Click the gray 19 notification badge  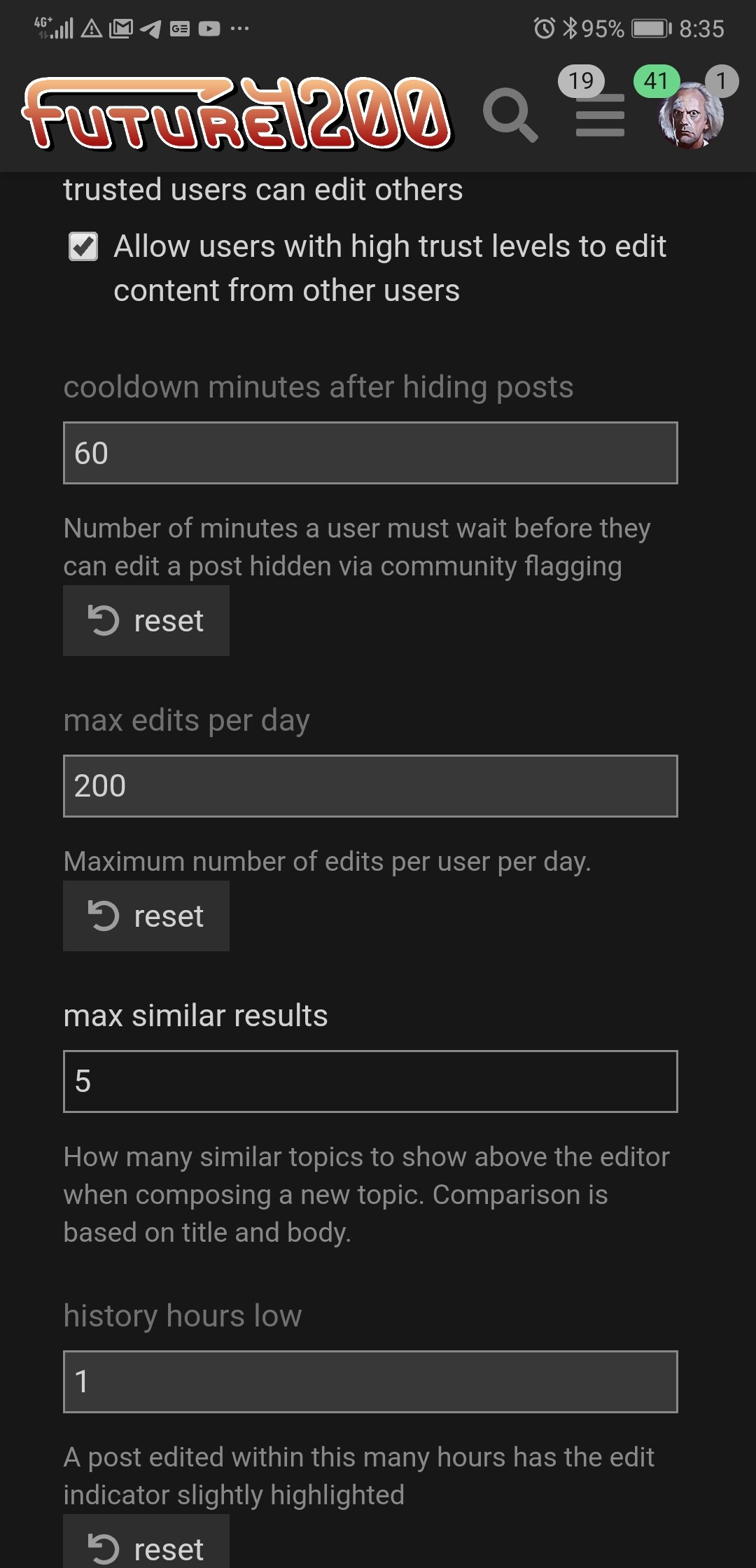click(580, 82)
